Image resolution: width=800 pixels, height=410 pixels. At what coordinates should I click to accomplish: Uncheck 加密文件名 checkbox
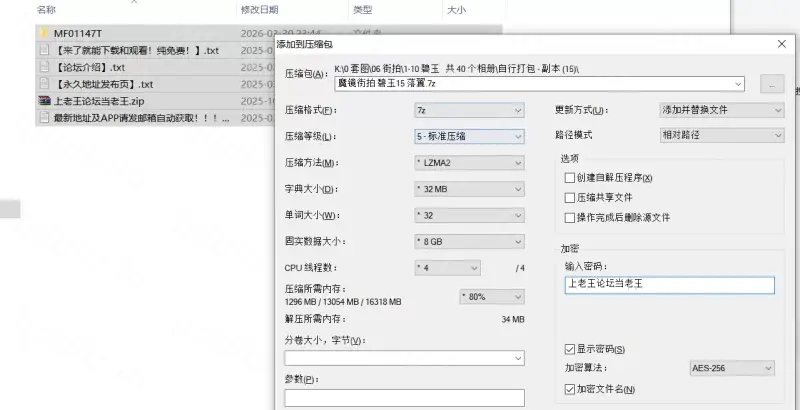click(x=570, y=390)
